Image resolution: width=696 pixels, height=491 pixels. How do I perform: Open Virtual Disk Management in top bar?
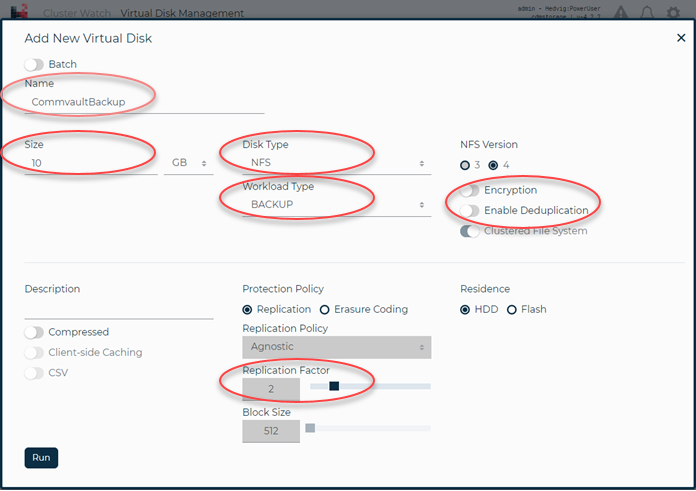(182, 13)
